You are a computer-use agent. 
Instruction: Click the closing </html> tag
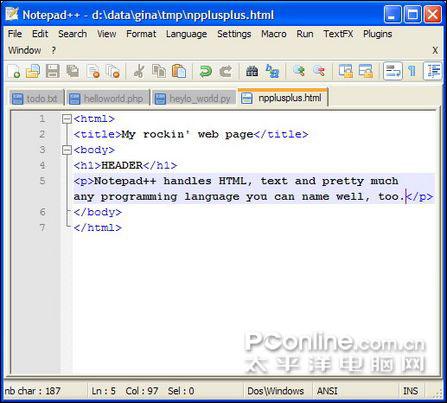[x=98, y=228]
